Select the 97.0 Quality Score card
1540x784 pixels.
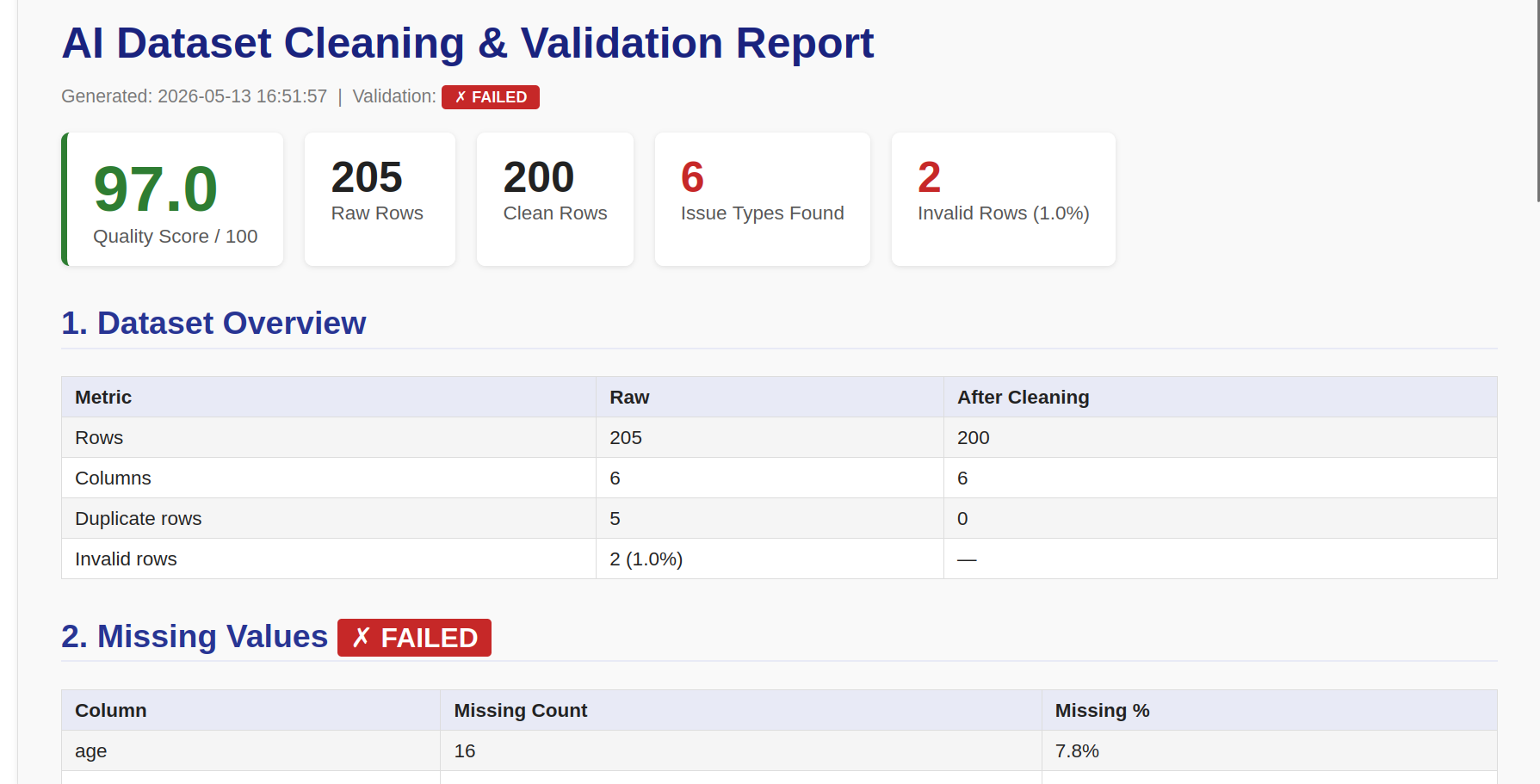point(172,200)
